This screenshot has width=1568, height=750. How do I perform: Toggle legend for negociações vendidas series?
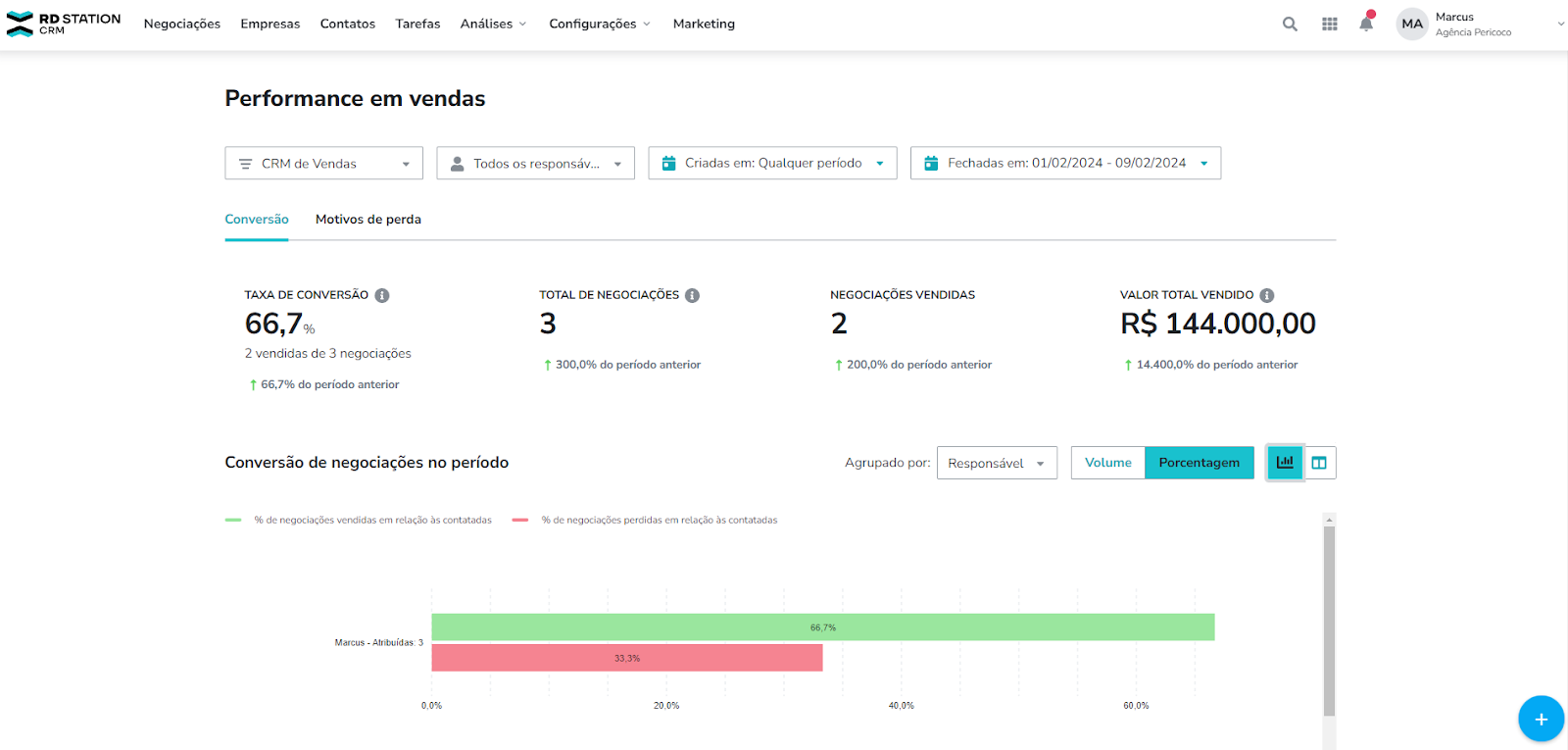[359, 521]
